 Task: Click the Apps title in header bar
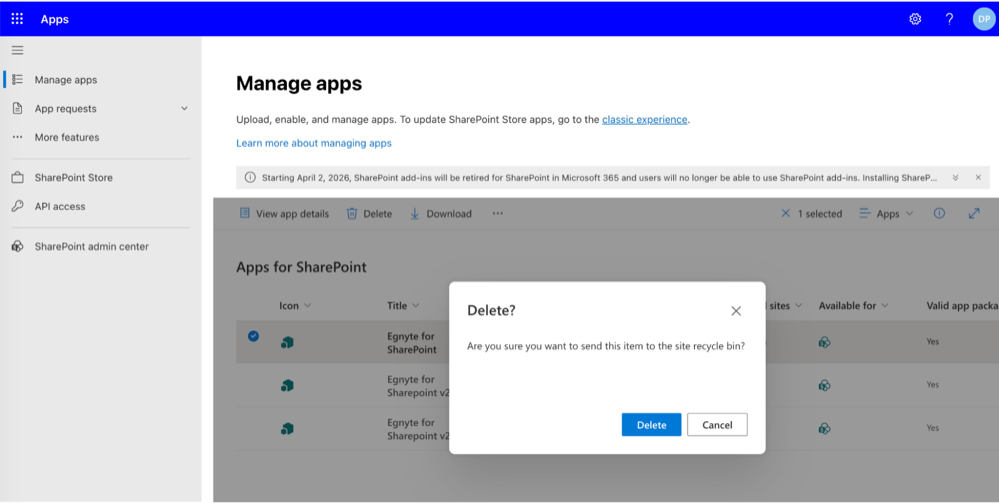pos(55,19)
